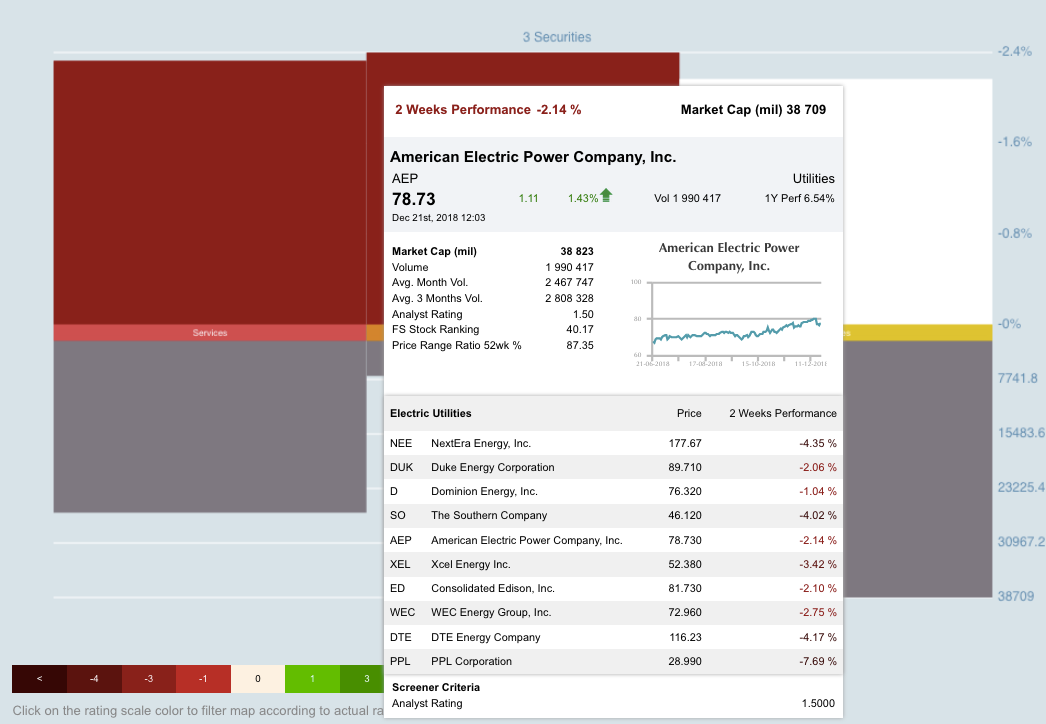The width and height of the screenshot is (1046, 724).
Task: Click the WEC ticker symbol
Action: point(402,612)
